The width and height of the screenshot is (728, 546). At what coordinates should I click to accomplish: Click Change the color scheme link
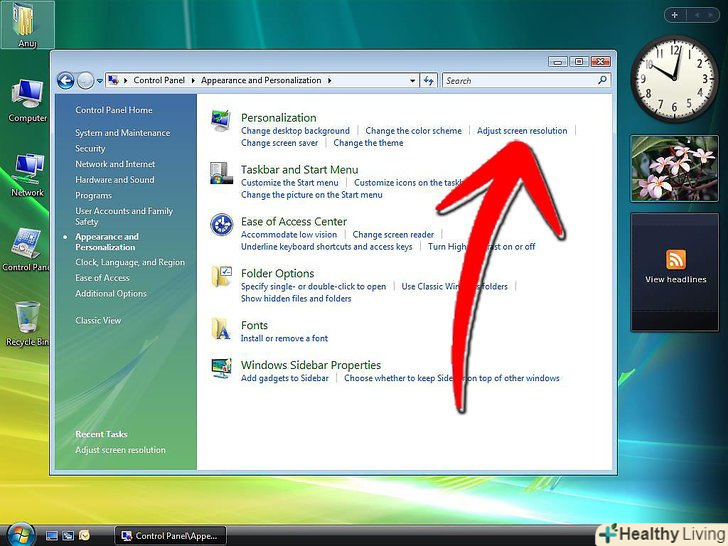[x=413, y=131]
